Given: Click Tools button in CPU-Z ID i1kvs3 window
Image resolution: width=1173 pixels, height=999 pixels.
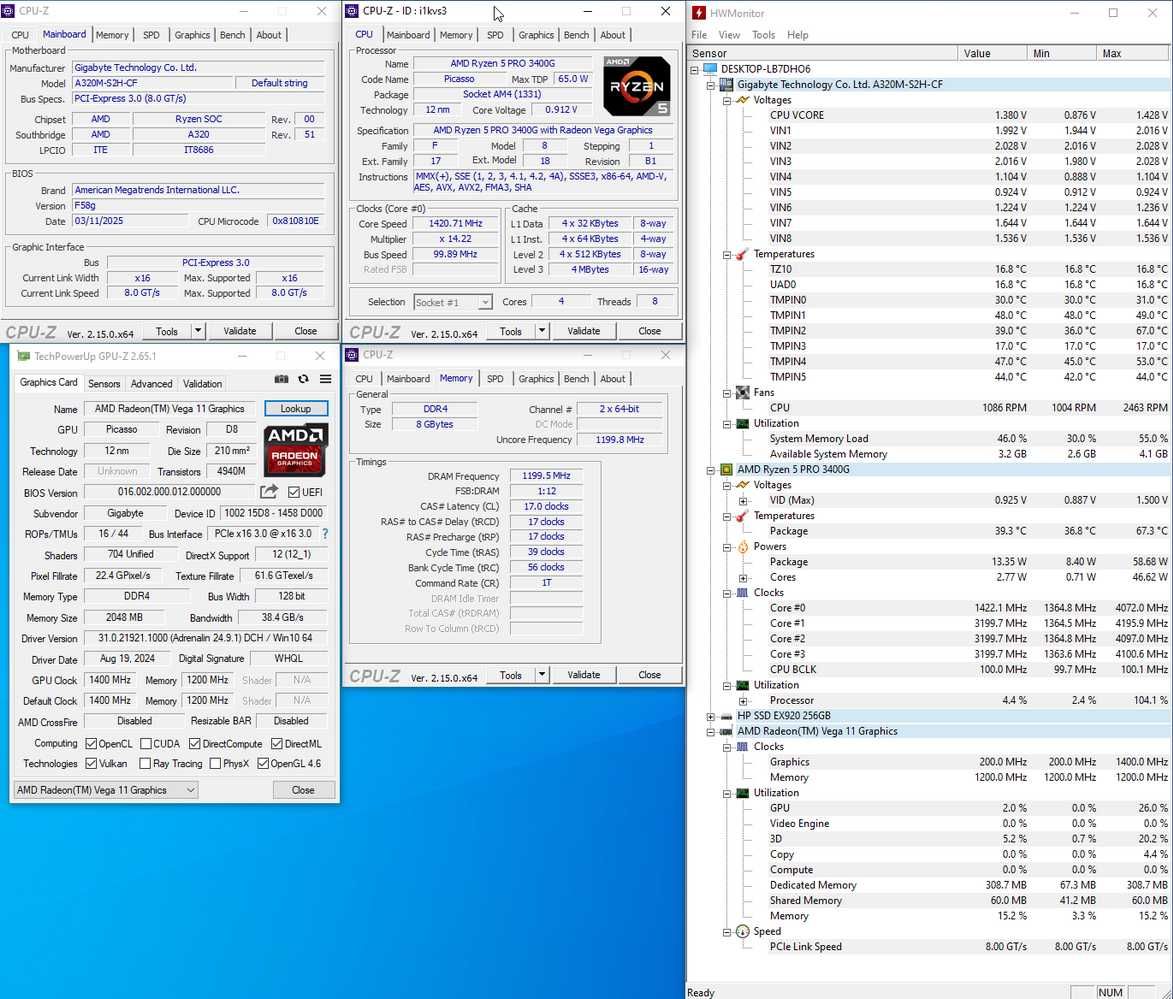Looking at the screenshot, I should pyautogui.click(x=511, y=332).
